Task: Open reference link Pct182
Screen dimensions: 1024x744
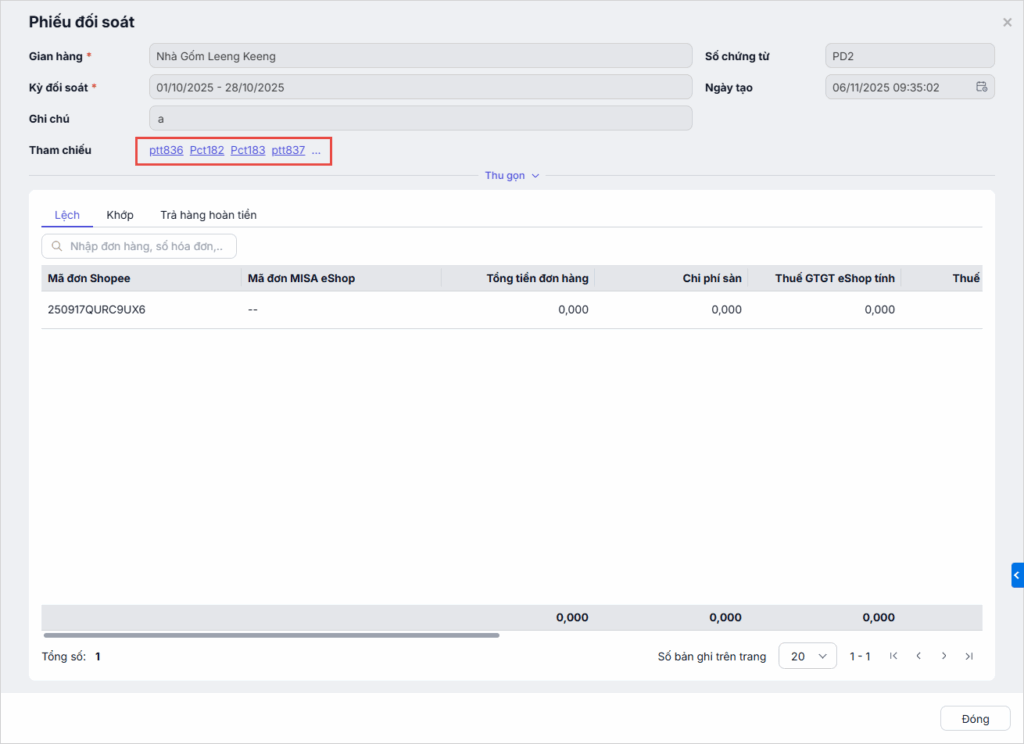Action: pyautogui.click(x=207, y=150)
